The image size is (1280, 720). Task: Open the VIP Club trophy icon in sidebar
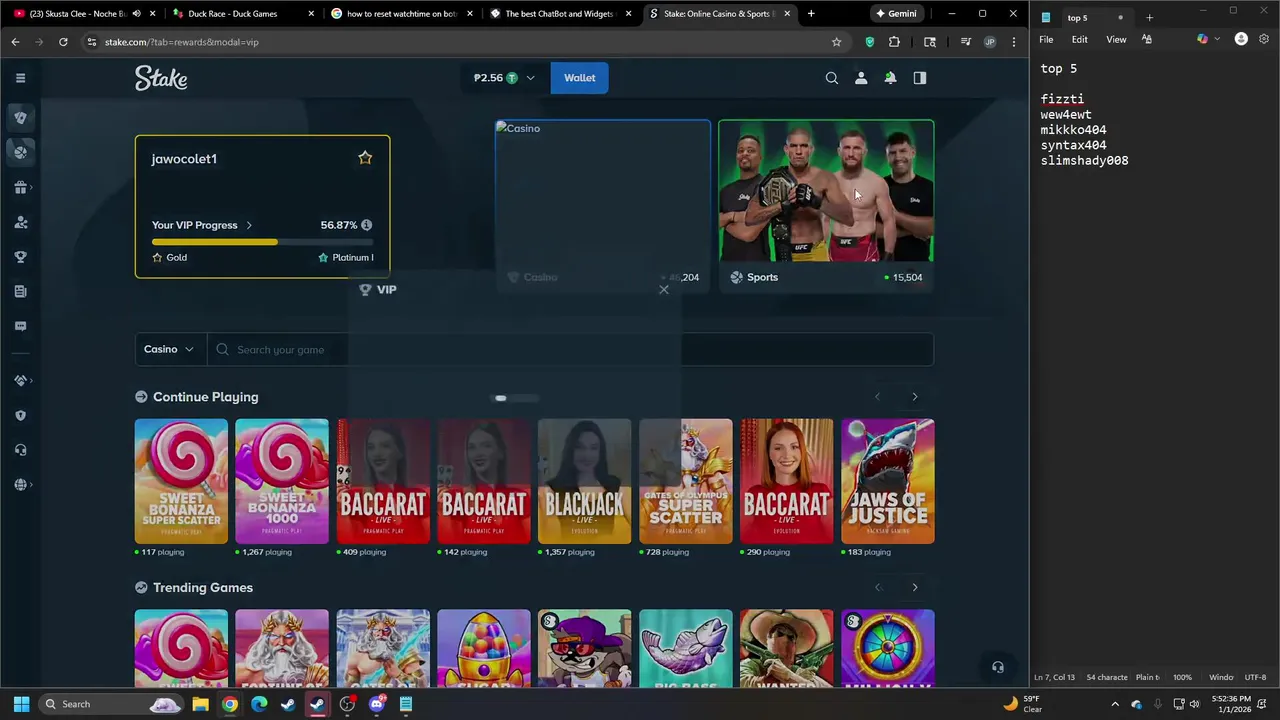point(20,257)
